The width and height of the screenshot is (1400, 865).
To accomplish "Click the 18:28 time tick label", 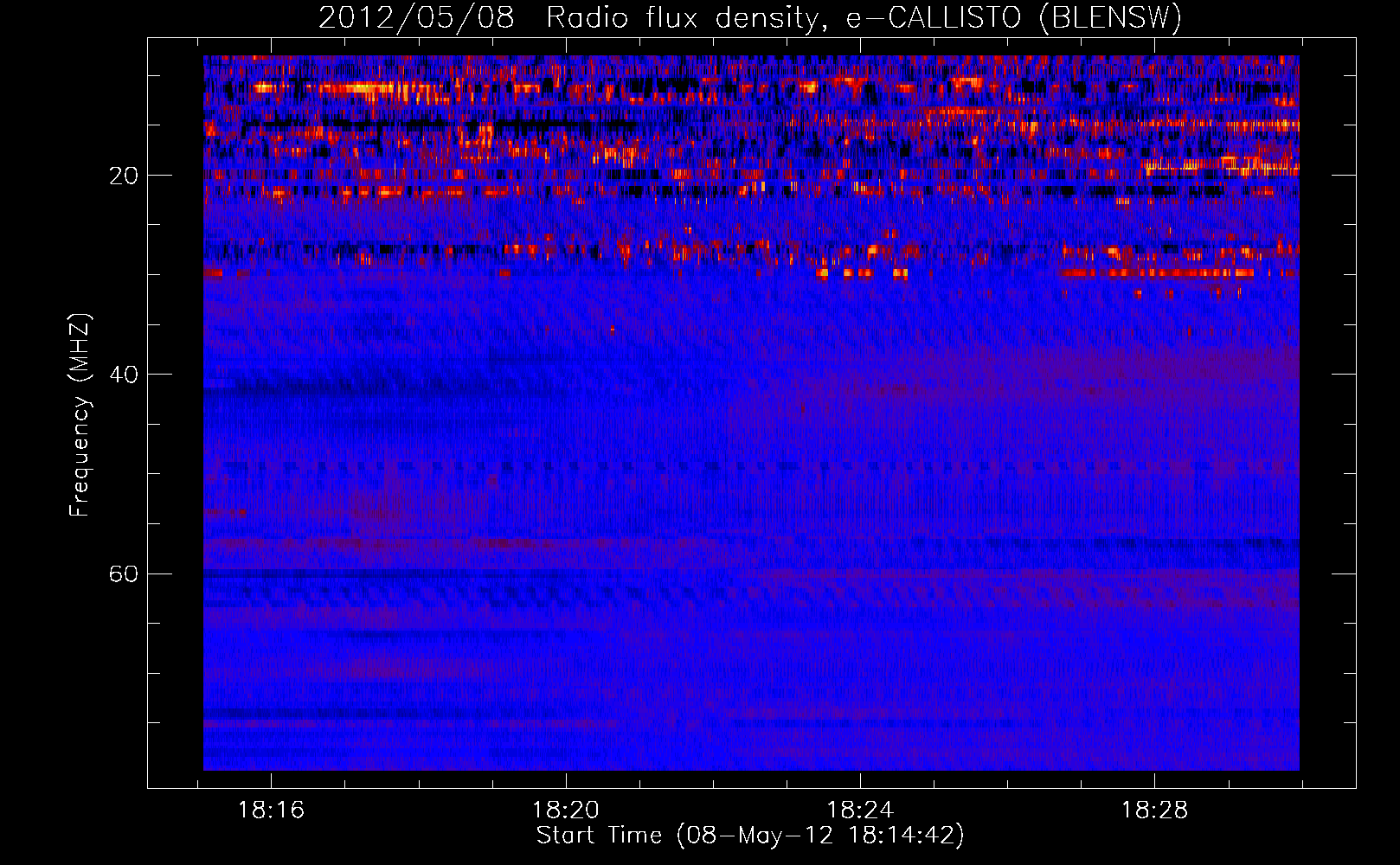I will [x=1154, y=811].
